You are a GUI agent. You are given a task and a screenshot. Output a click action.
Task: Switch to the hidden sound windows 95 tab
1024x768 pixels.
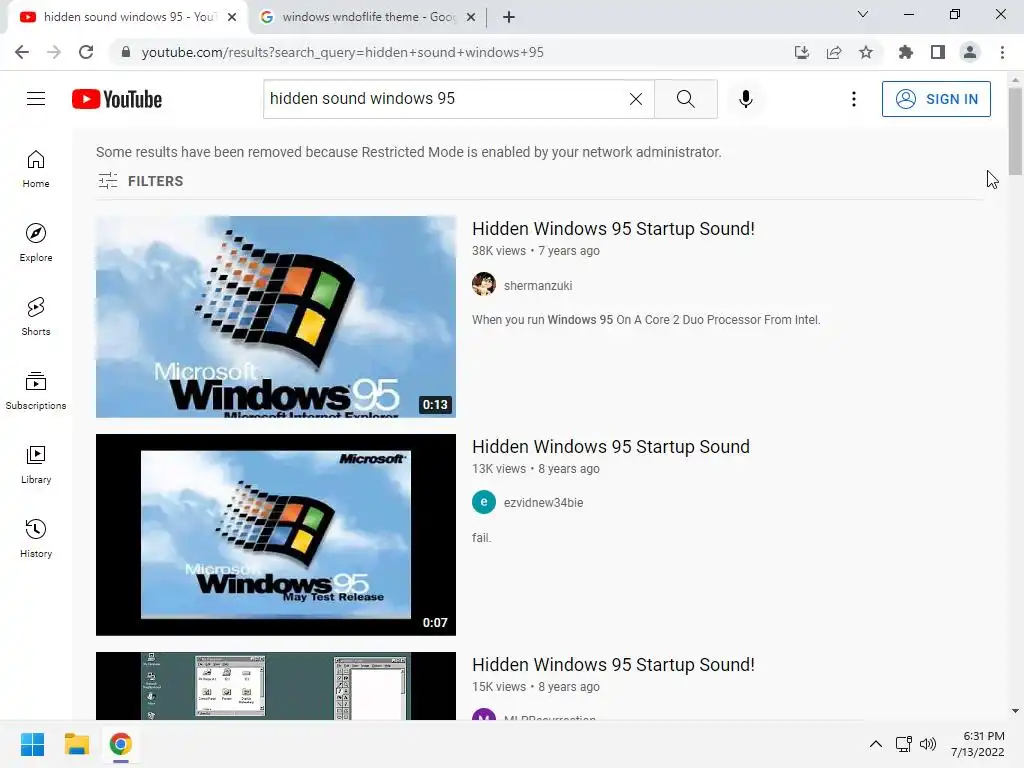click(x=128, y=17)
